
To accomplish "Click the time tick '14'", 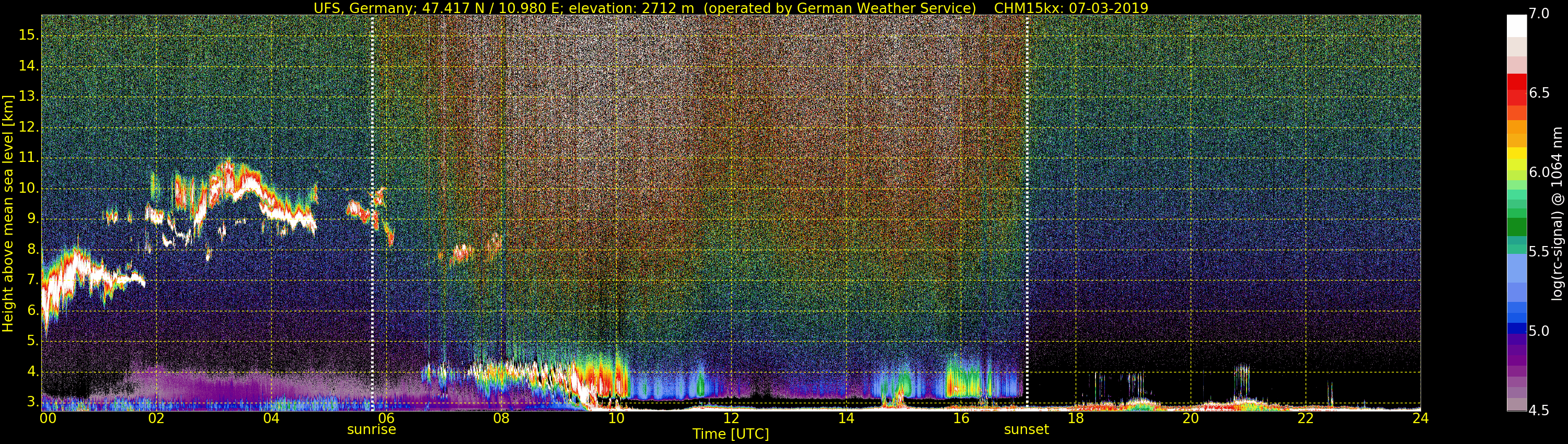I will click(x=846, y=418).
